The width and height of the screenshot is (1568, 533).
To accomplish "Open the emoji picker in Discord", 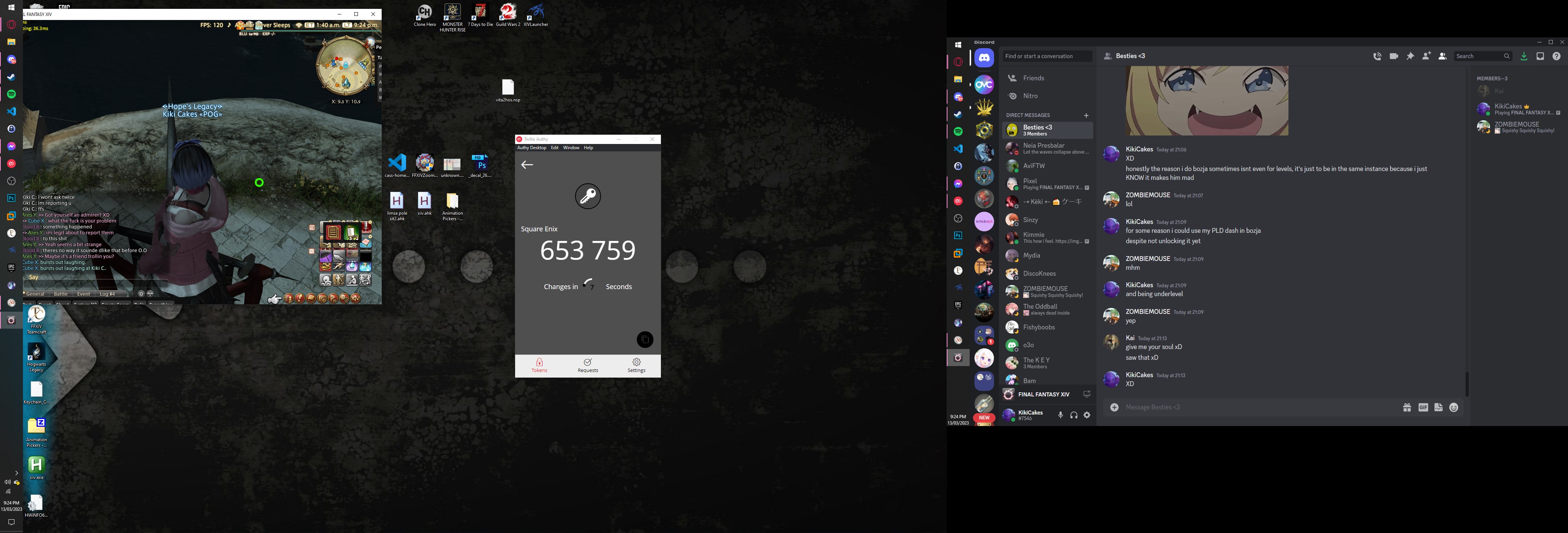I will click(x=1454, y=408).
